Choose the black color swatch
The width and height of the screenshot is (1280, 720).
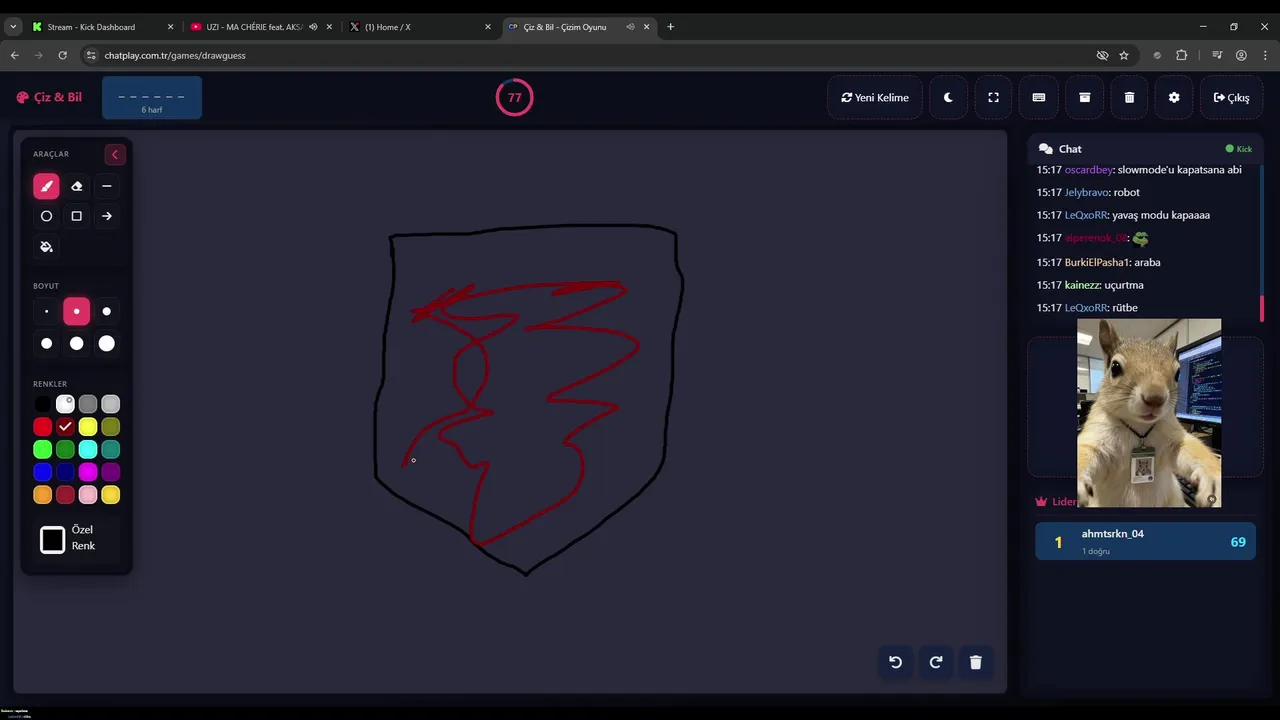point(42,404)
